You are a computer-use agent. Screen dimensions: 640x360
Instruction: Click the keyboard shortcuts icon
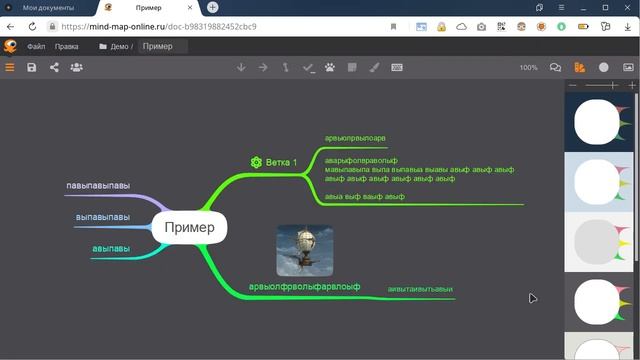tap(397, 67)
